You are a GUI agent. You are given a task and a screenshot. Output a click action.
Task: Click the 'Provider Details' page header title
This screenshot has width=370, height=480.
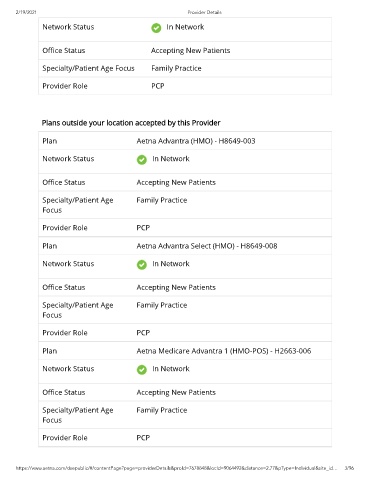coord(205,12)
